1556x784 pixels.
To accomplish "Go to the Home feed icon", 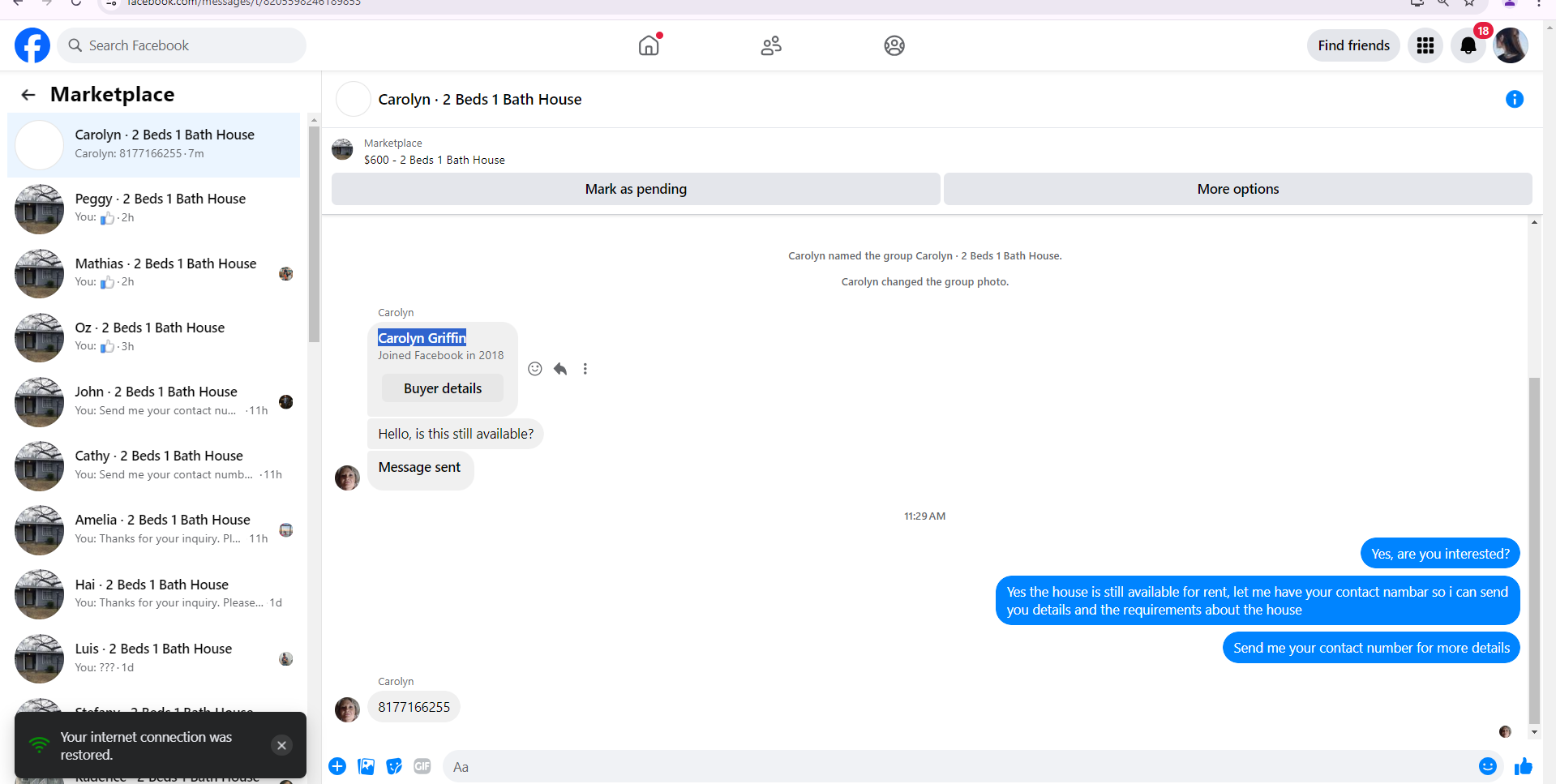I will point(649,45).
